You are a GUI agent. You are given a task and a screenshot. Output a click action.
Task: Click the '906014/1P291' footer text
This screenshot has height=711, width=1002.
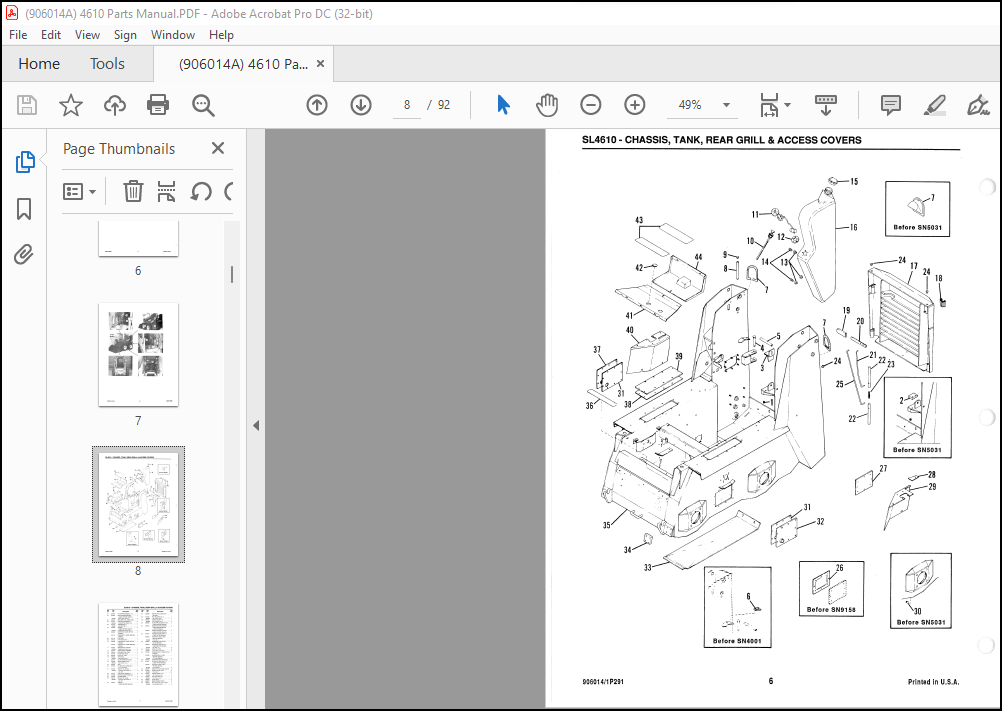pyautogui.click(x=603, y=682)
